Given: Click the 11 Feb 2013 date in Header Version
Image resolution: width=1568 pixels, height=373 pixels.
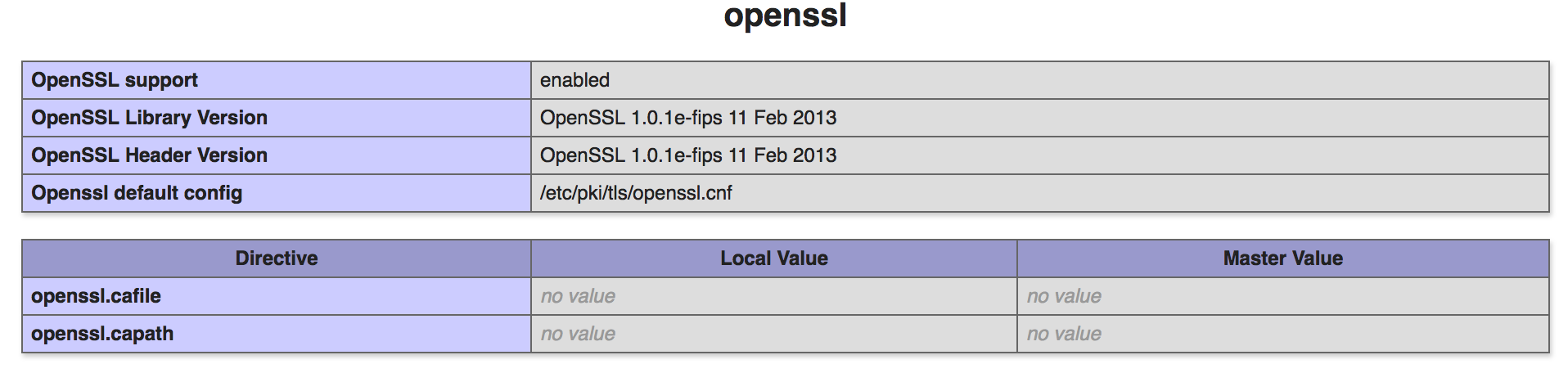Looking at the screenshot, I should point(782,155).
